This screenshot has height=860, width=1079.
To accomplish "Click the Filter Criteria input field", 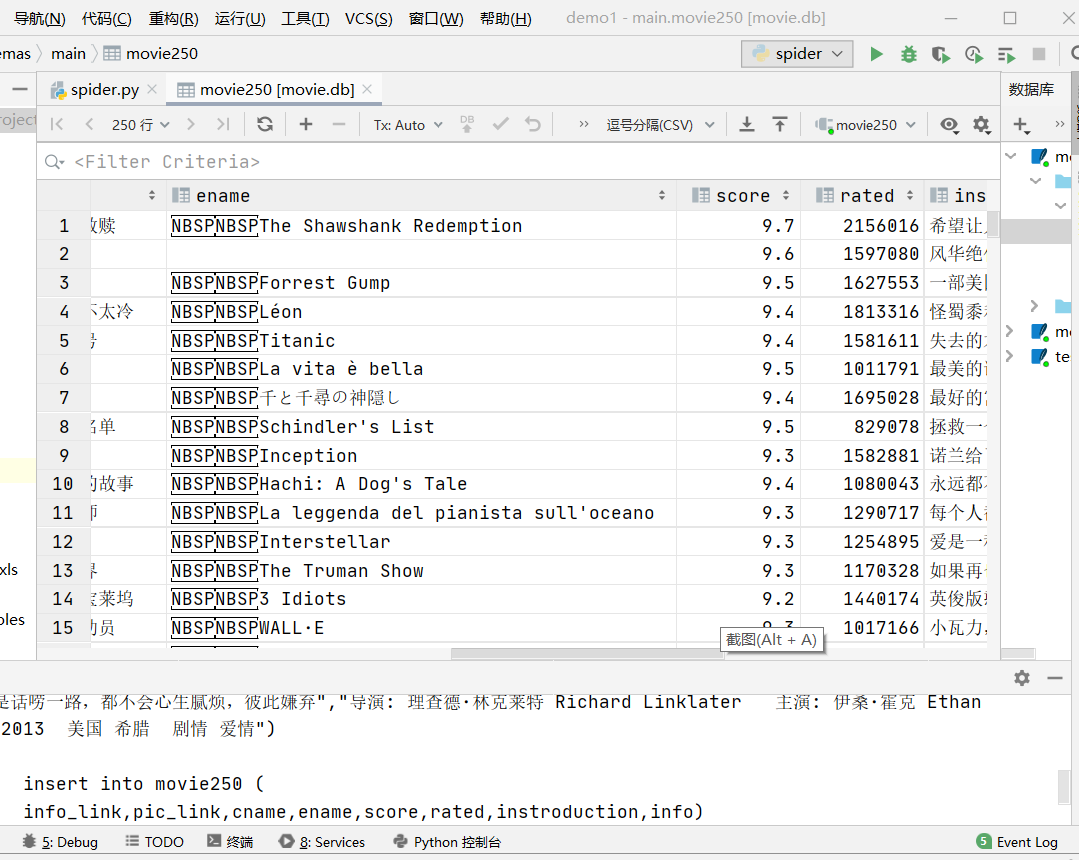I will pos(518,162).
